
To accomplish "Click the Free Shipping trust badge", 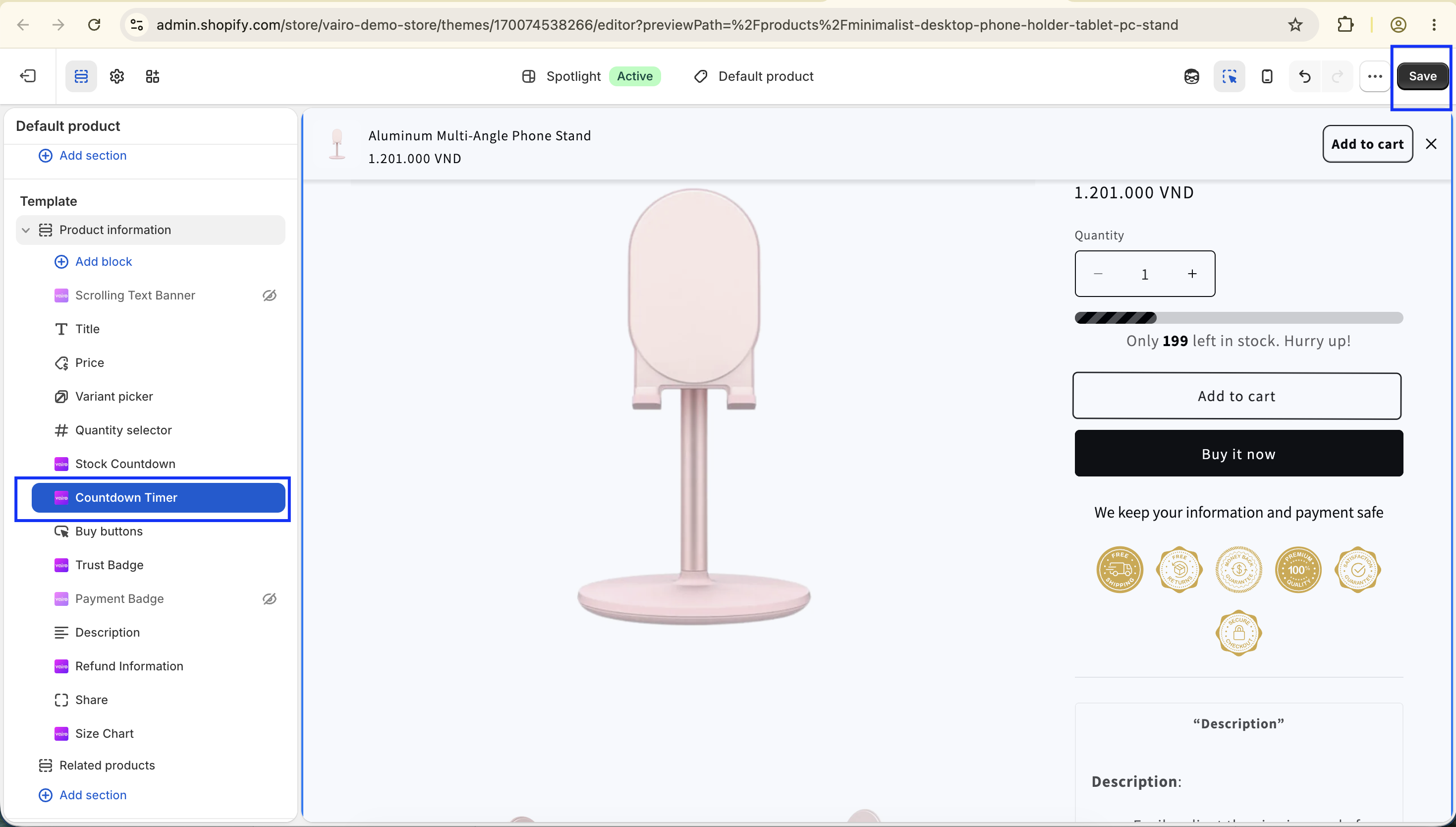I will pos(1120,570).
